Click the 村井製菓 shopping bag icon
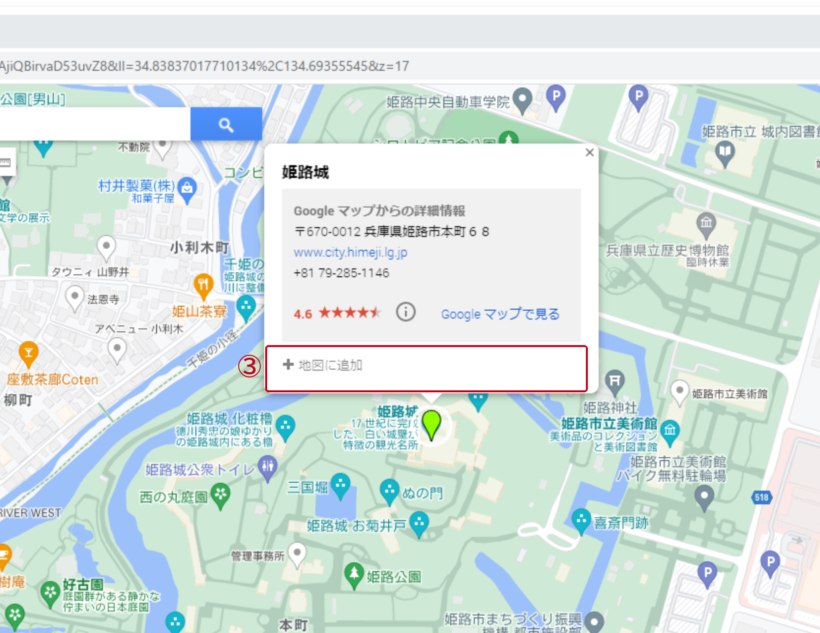820x633 pixels. 187,189
